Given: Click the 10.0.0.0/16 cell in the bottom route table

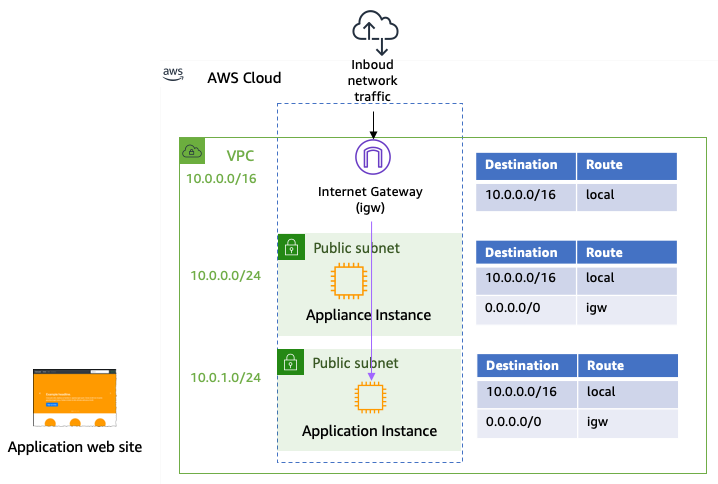Looking at the screenshot, I should click(x=527, y=394).
